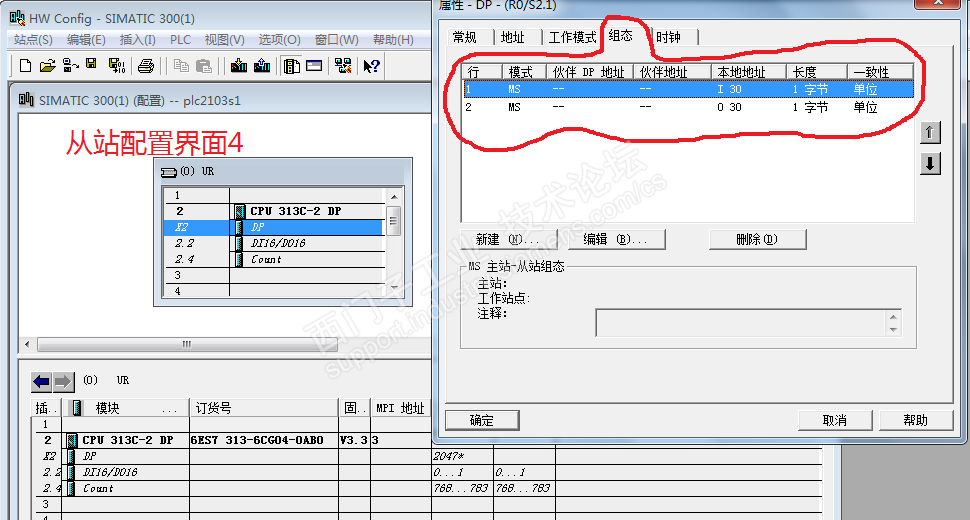The width and height of the screenshot is (970, 520).
Task: Click the 帮助 button in dialog
Action: coord(916,420)
